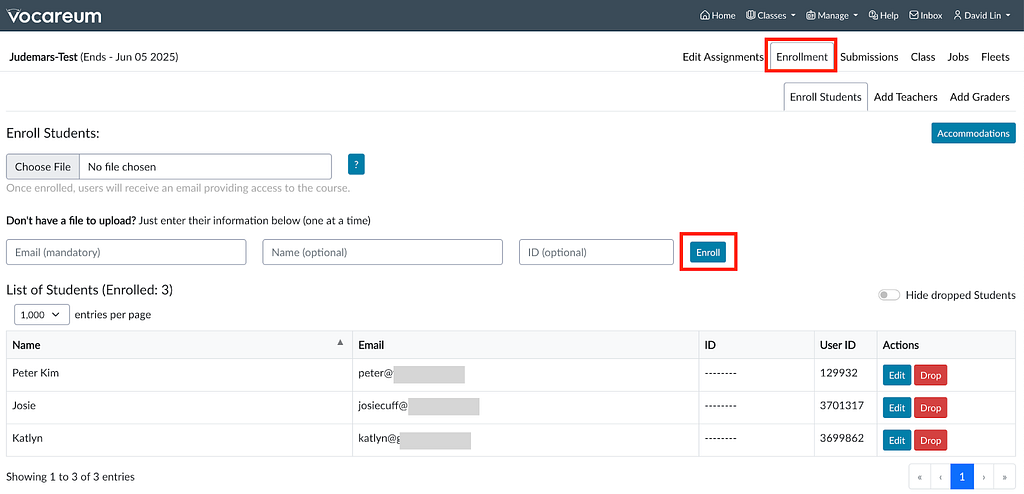Click Choose File to upload roster

(x=42, y=167)
